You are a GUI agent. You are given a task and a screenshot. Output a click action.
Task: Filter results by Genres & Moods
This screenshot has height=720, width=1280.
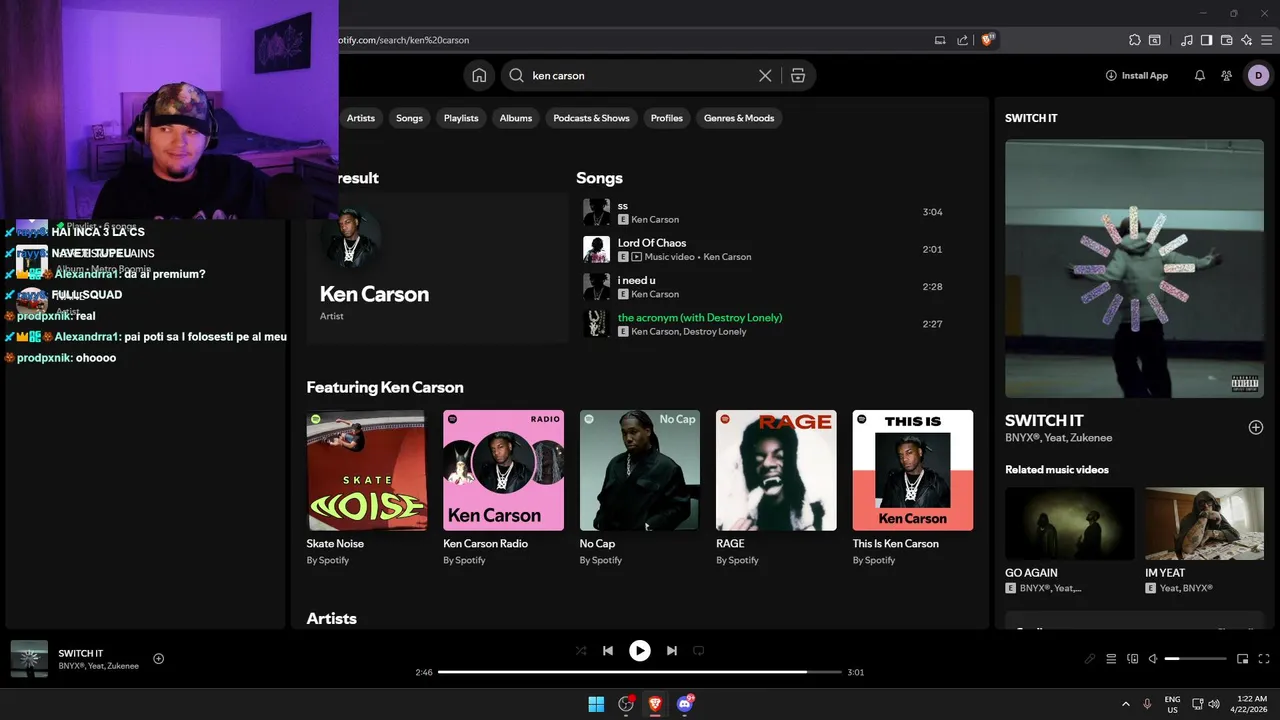(739, 118)
